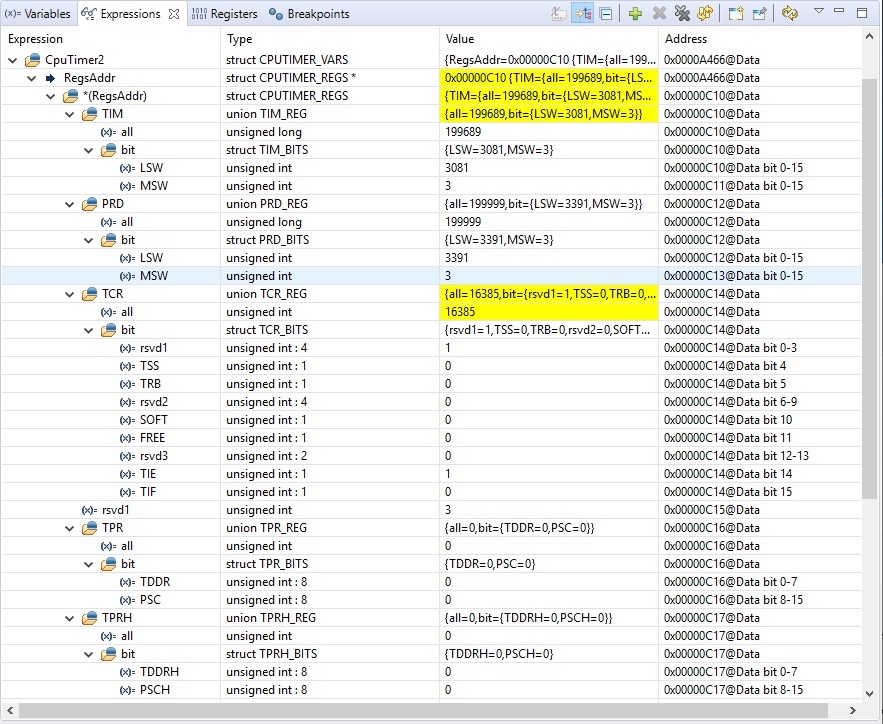Select the TDDR bitfield row
Viewport: 883px width, 724px height.
[431, 582]
